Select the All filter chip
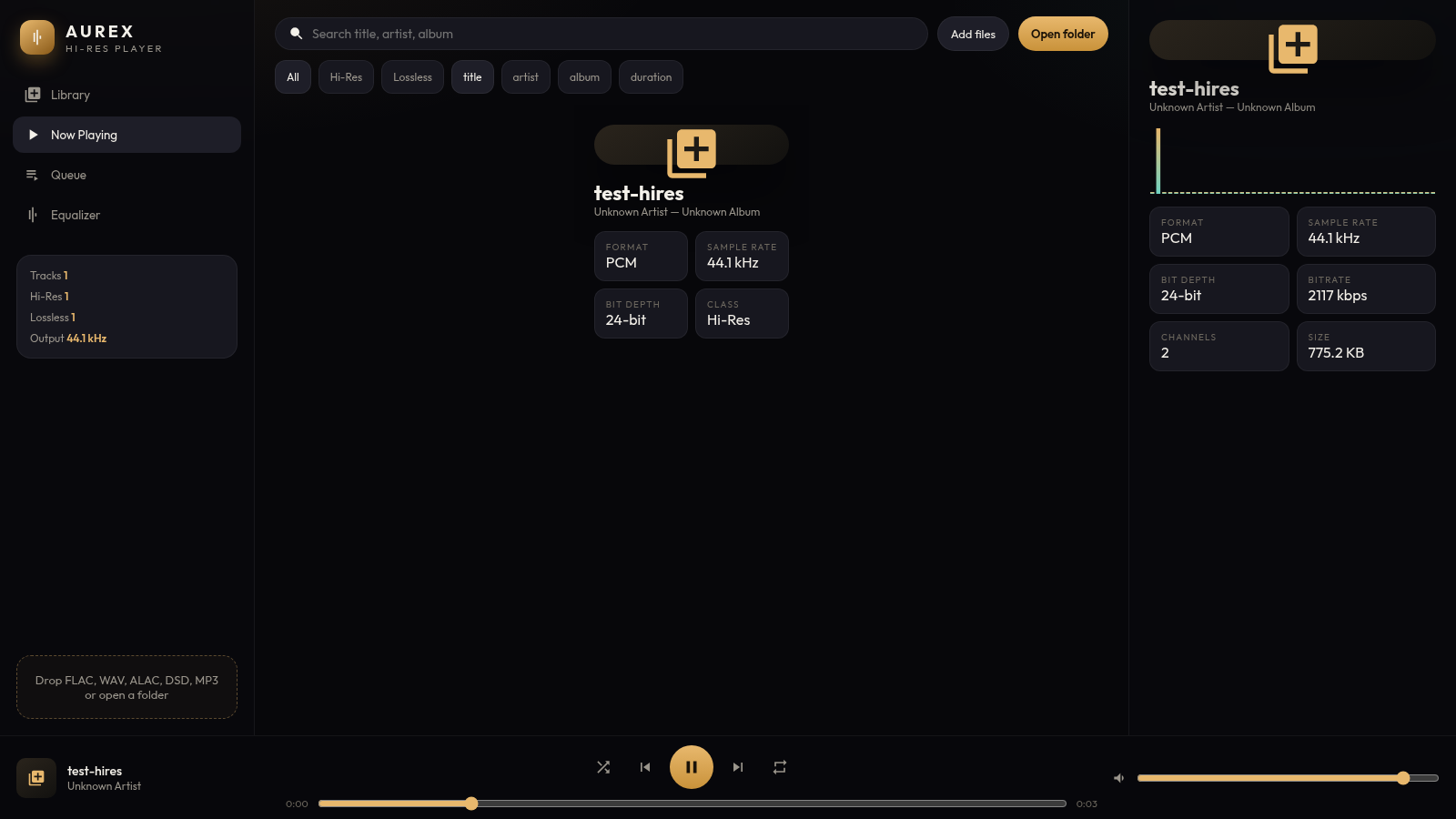Image resolution: width=1456 pixels, height=819 pixels. [x=293, y=77]
